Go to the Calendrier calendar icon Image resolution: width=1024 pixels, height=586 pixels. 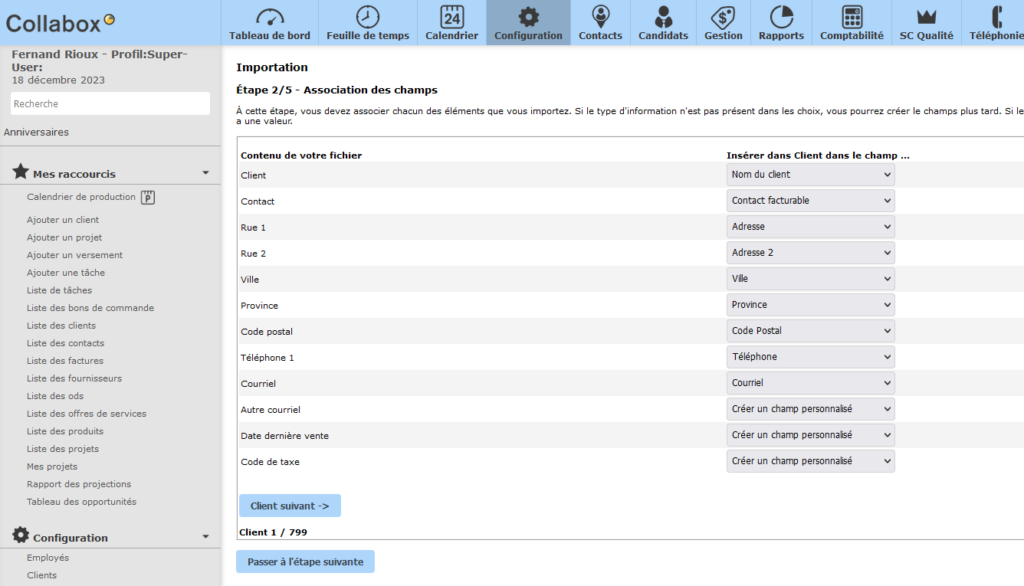[x=452, y=17]
